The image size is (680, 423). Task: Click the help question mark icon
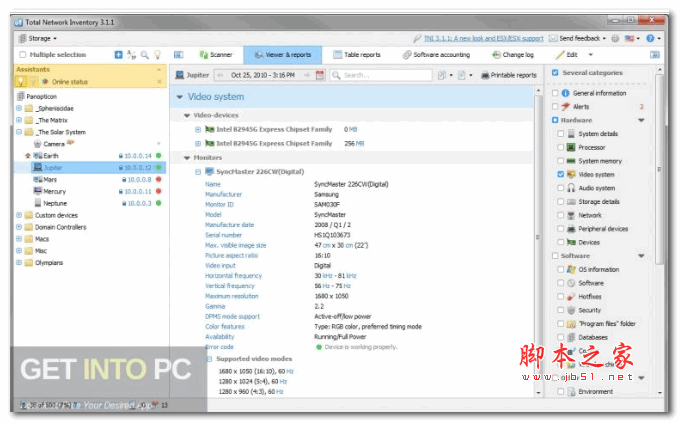click(650, 38)
